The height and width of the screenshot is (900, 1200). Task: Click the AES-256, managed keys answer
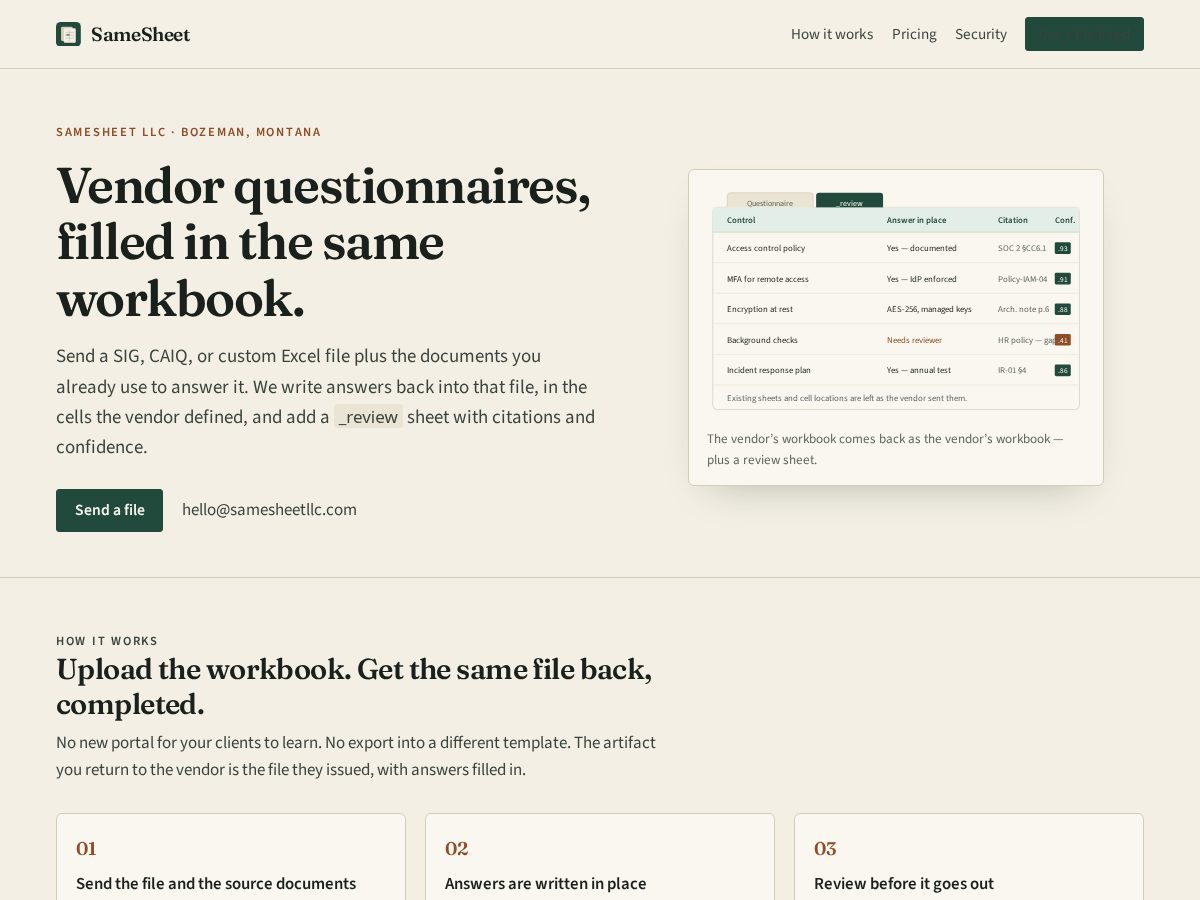(x=929, y=309)
